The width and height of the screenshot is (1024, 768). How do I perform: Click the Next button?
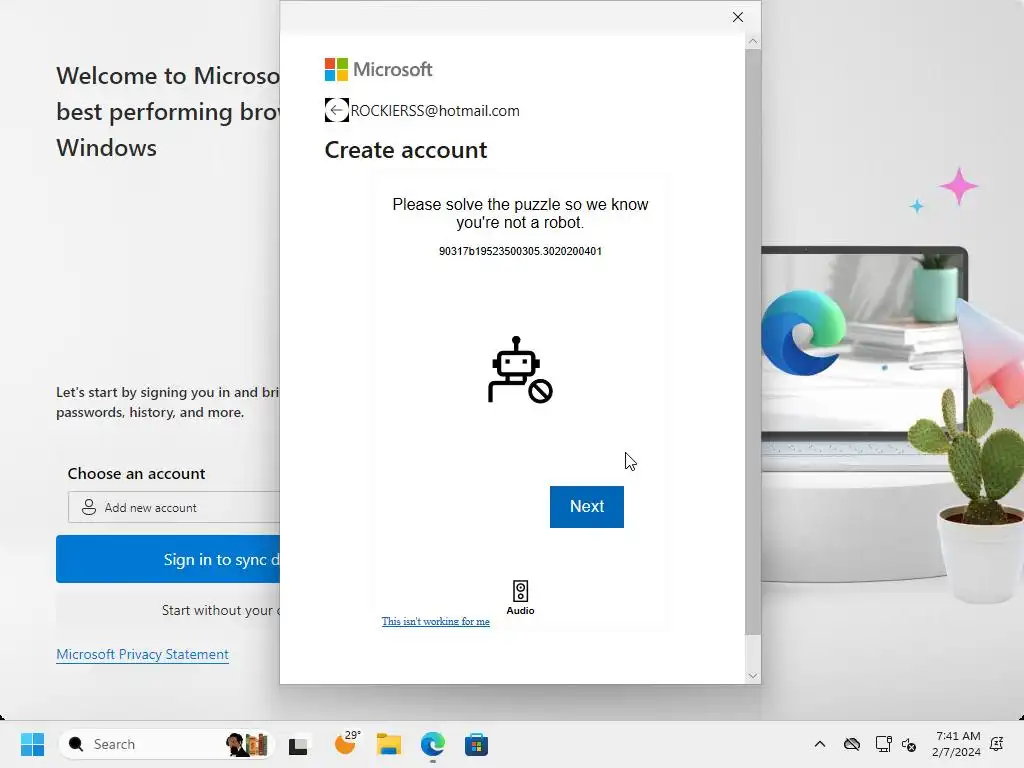pyautogui.click(x=586, y=507)
